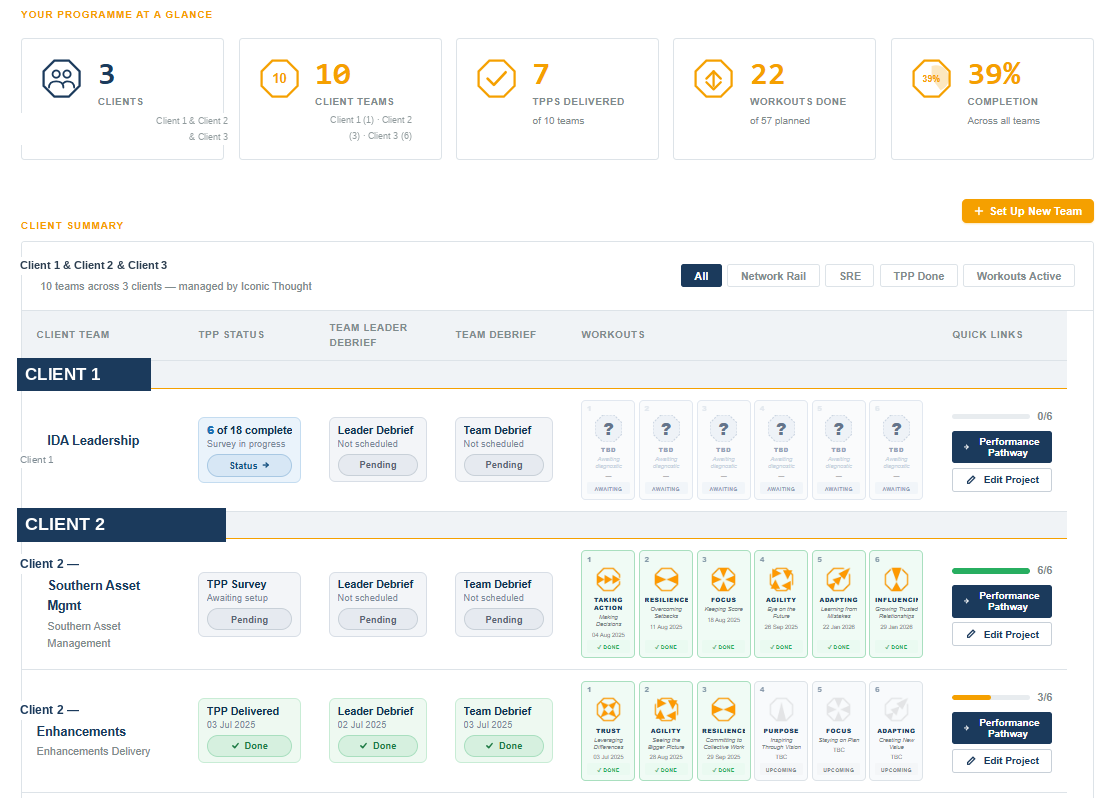Open Influencing workout card in Southern Asset Mgmt row
The image size is (1109, 798).
coord(896,604)
